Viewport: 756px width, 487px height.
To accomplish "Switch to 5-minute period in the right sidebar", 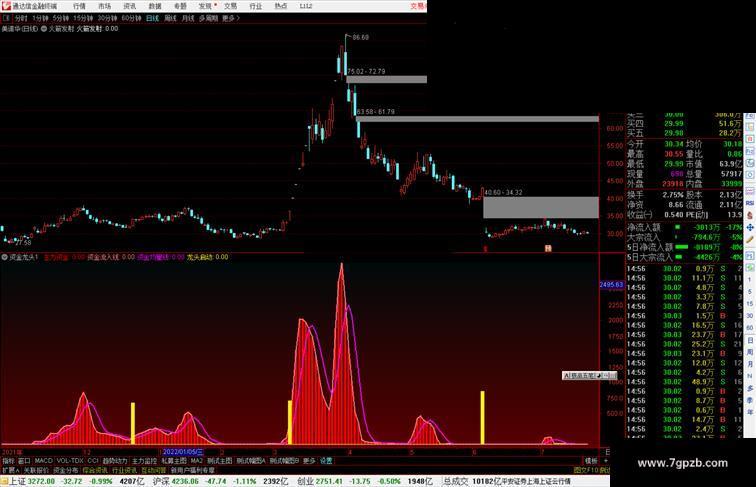I will click(x=750, y=292).
